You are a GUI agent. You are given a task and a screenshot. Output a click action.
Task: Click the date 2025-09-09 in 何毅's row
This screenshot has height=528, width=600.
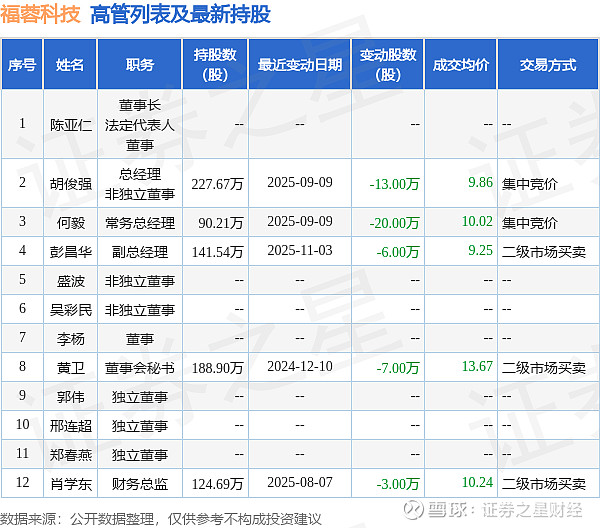[300, 221]
